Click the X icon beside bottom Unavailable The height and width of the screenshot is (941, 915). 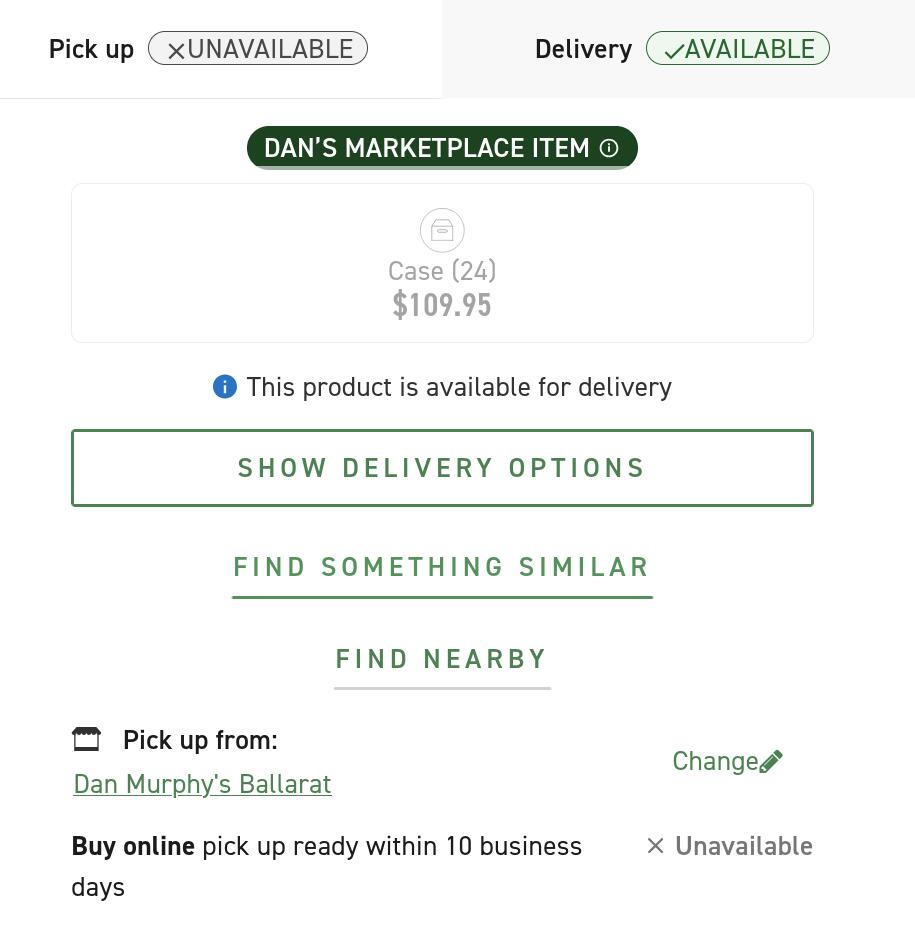(656, 846)
